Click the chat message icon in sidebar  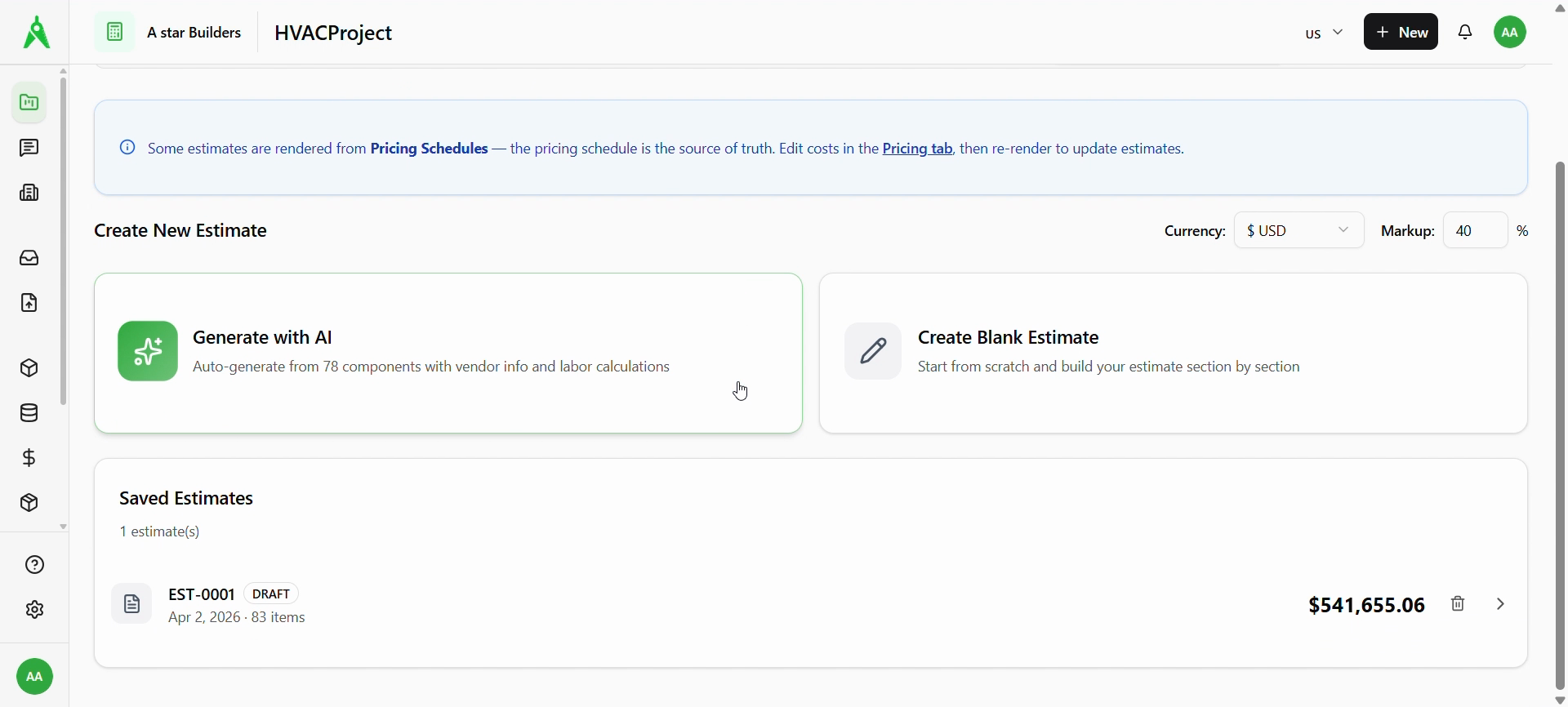pyautogui.click(x=29, y=148)
